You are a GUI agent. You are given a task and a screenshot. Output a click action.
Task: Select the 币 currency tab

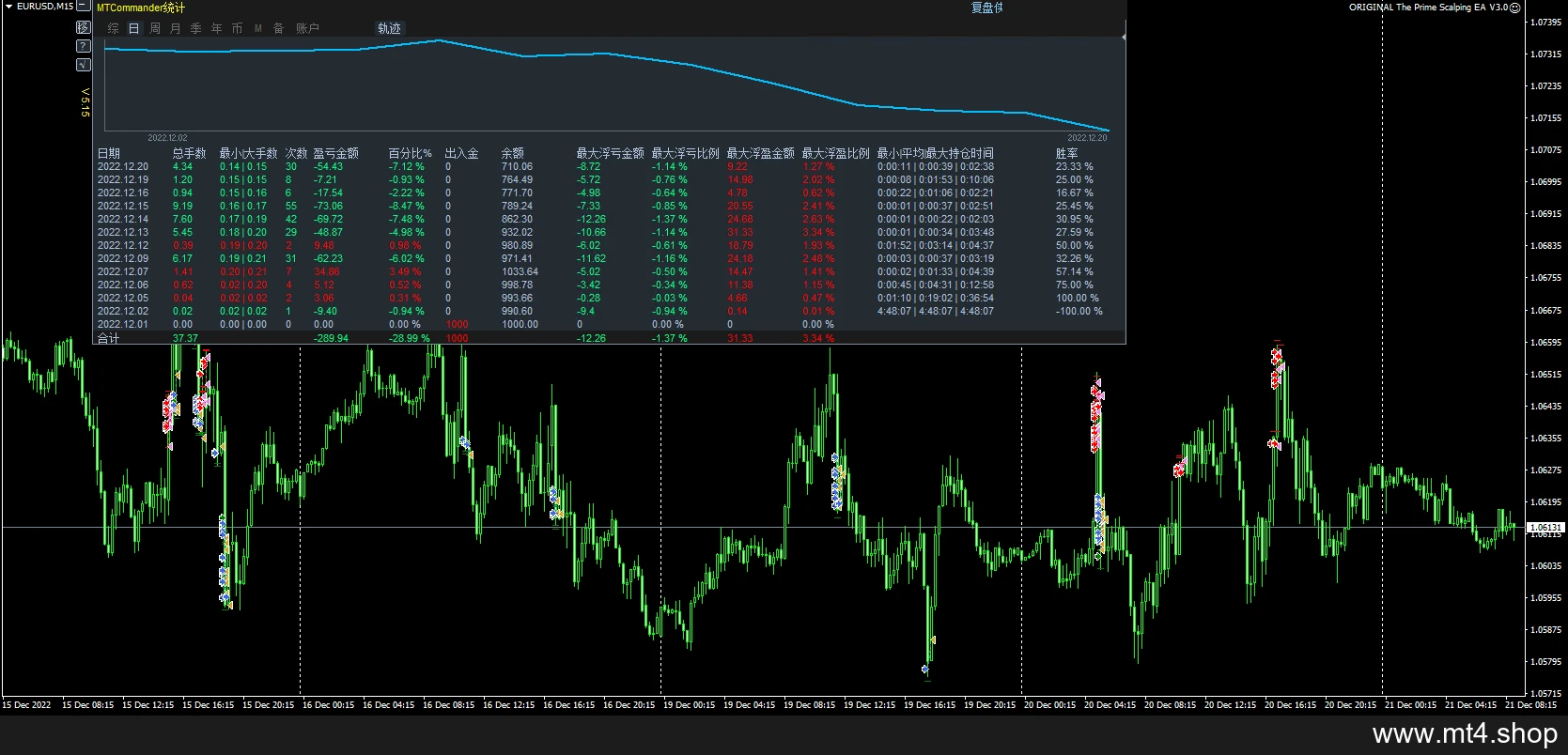coord(237,29)
